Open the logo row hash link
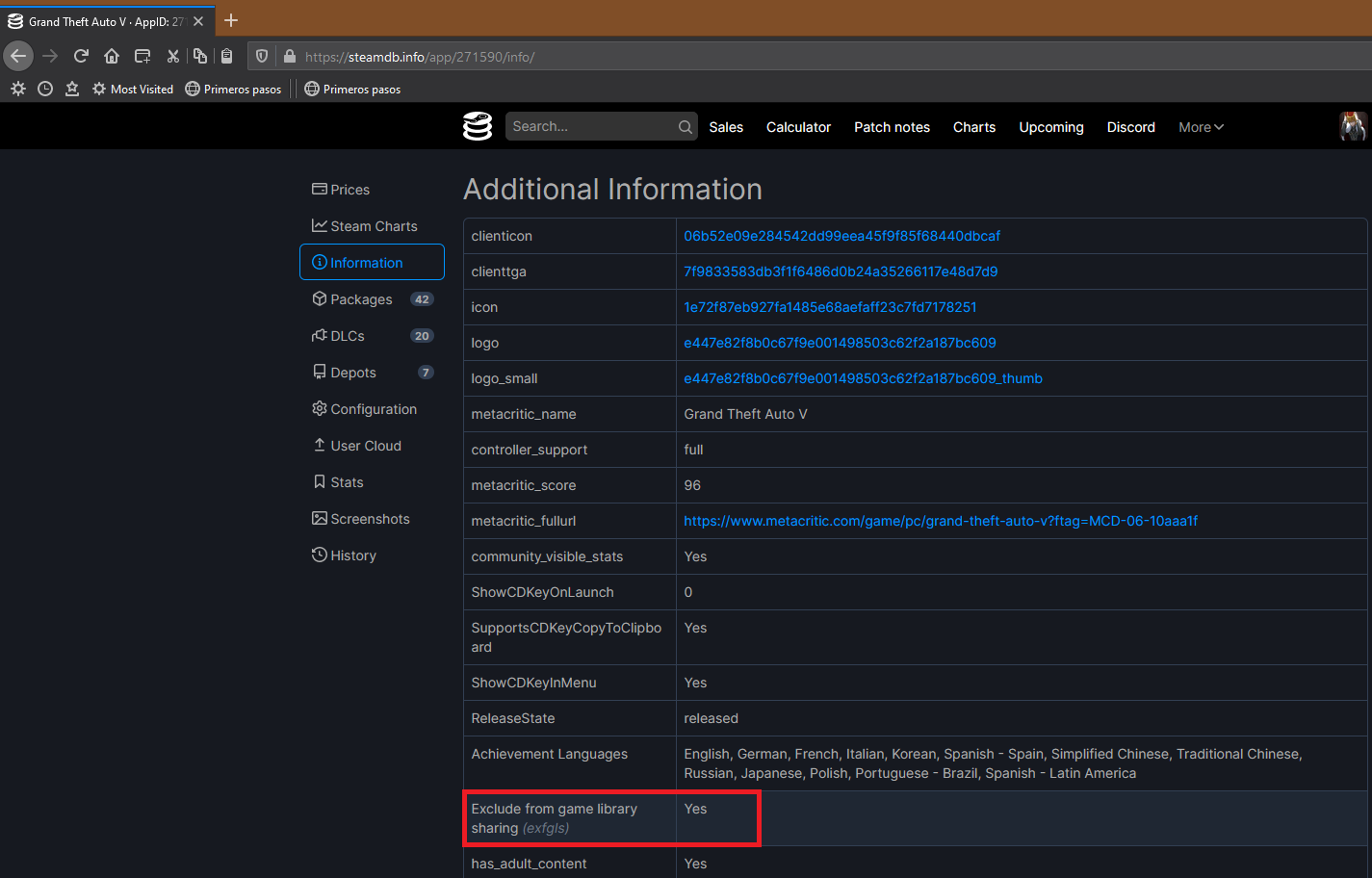The image size is (1372, 878). click(840, 343)
